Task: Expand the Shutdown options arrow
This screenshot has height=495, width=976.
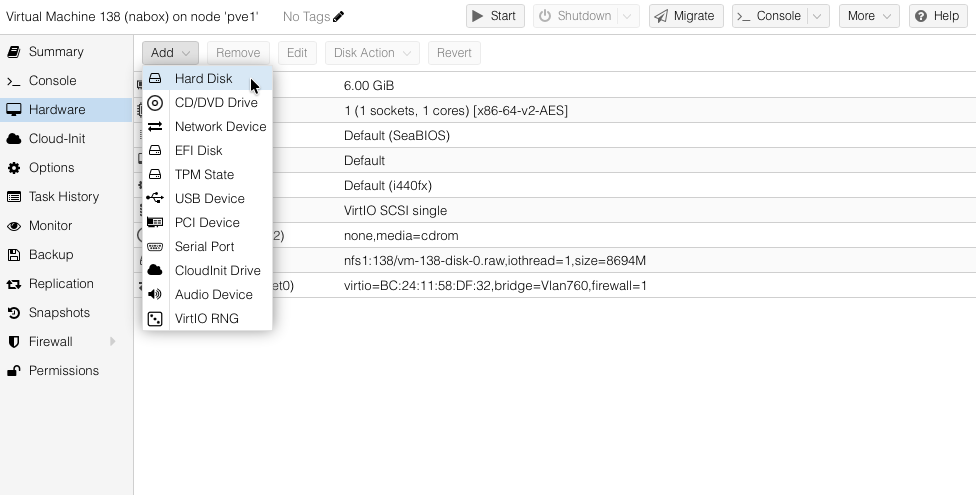Action: click(x=627, y=16)
